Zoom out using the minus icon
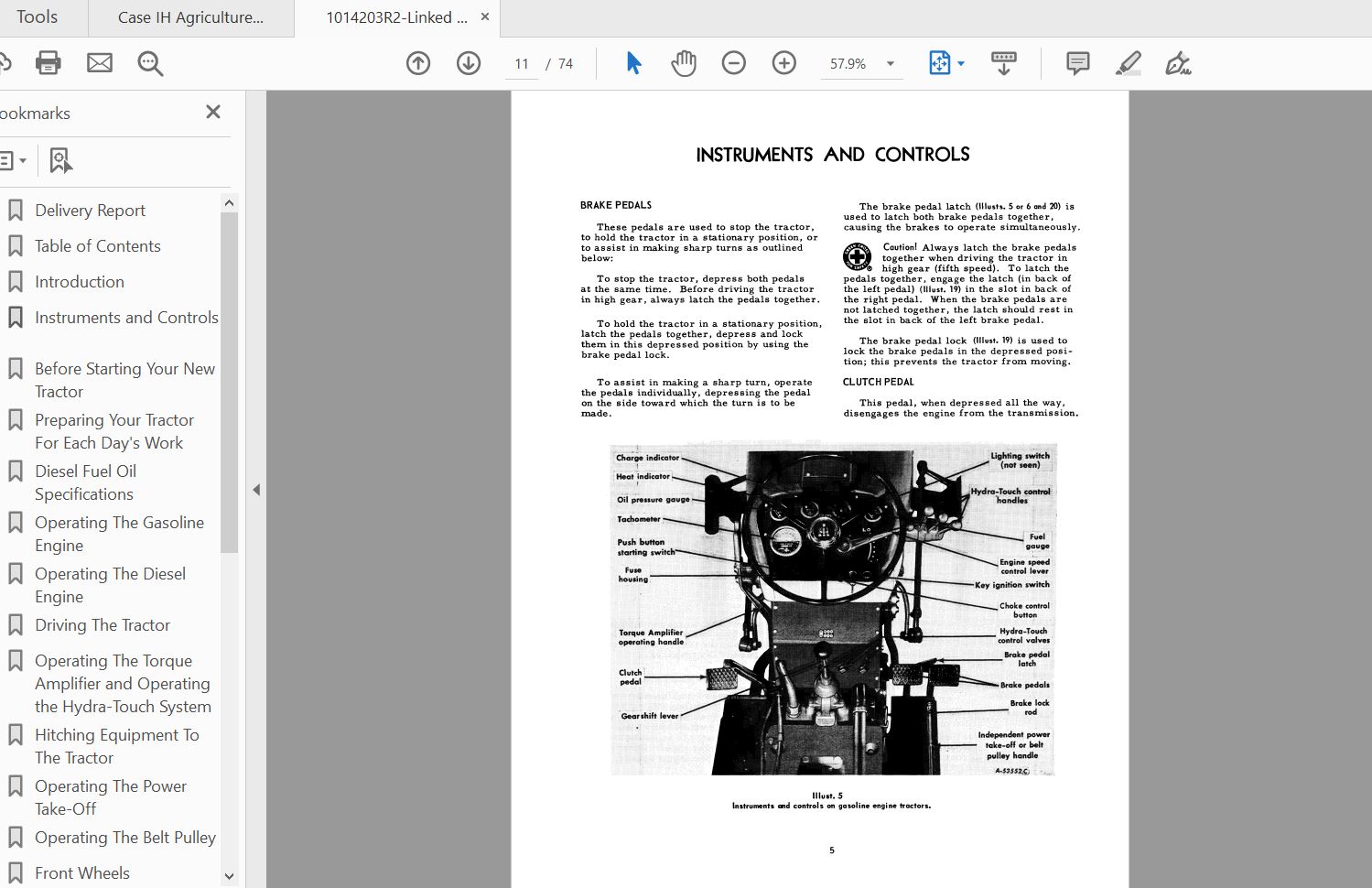This screenshot has height=888, width=1372. pos(733,63)
